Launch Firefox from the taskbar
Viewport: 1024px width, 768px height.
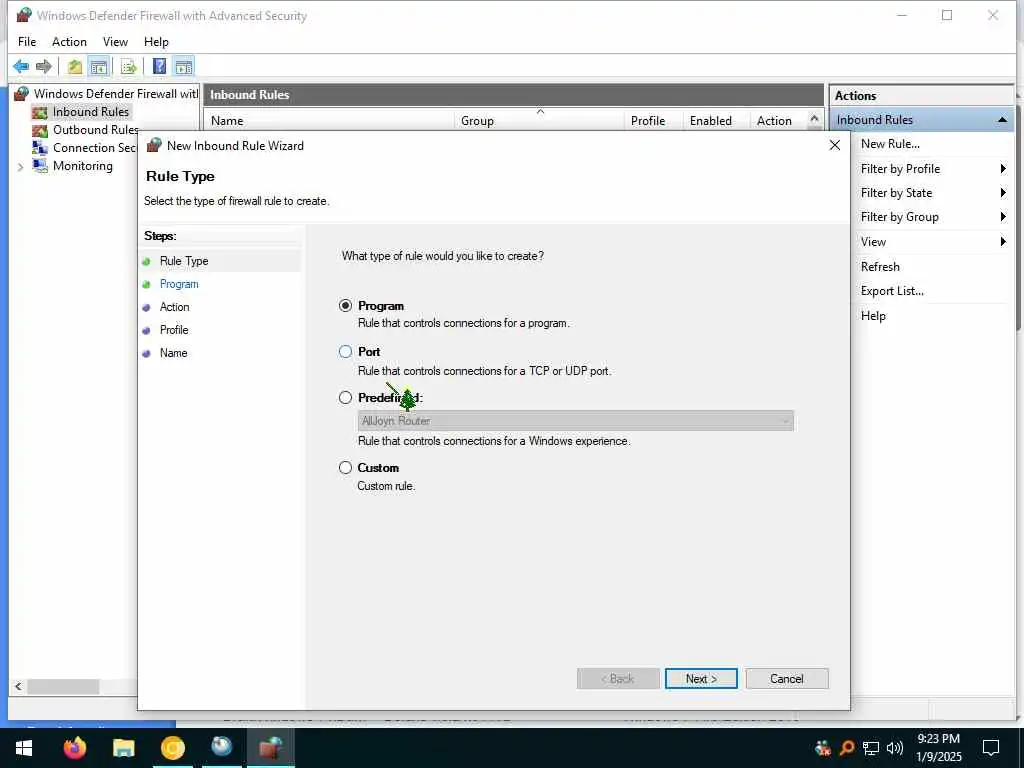point(74,748)
